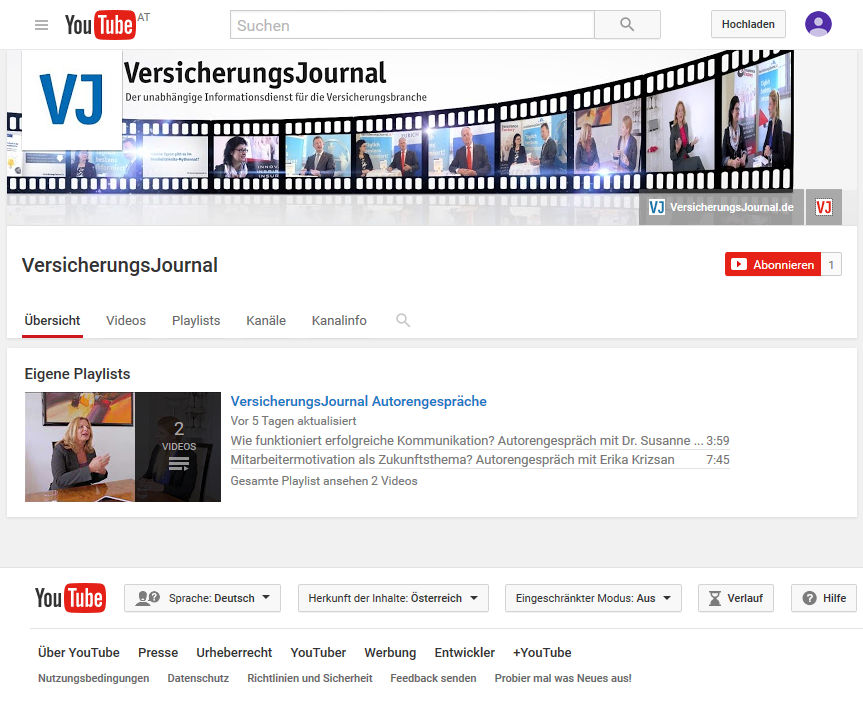Click the Feedback senden link
This screenshot has width=863, height=701.
pyautogui.click(x=433, y=678)
